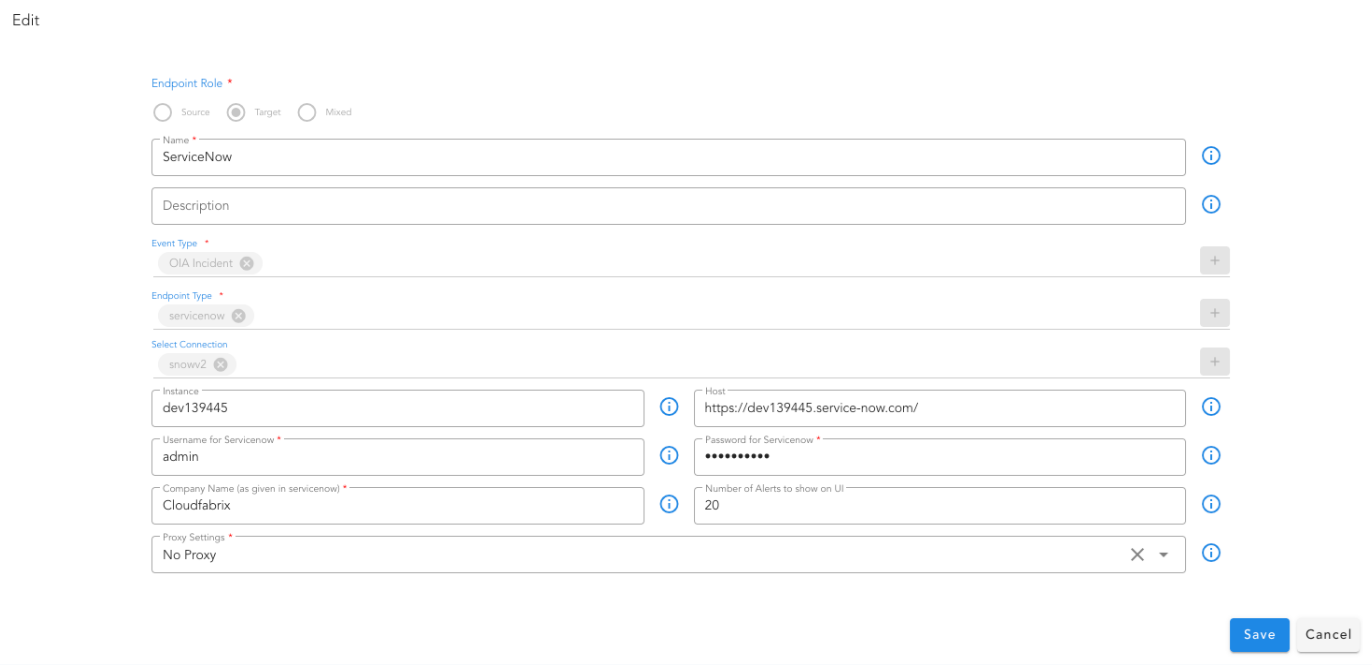Save the endpoint configuration

1259,635
